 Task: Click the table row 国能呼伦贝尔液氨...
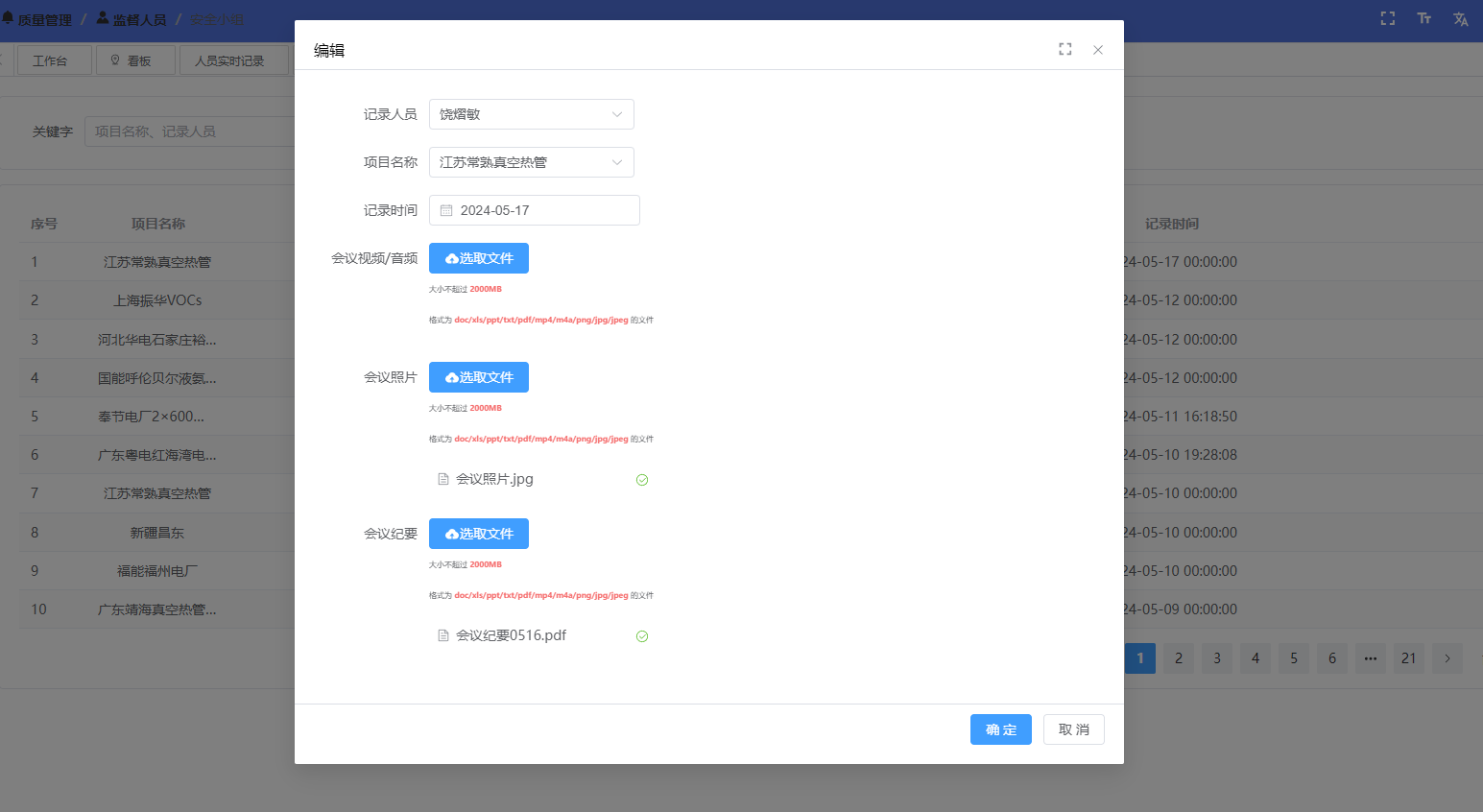pyautogui.click(x=157, y=378)
